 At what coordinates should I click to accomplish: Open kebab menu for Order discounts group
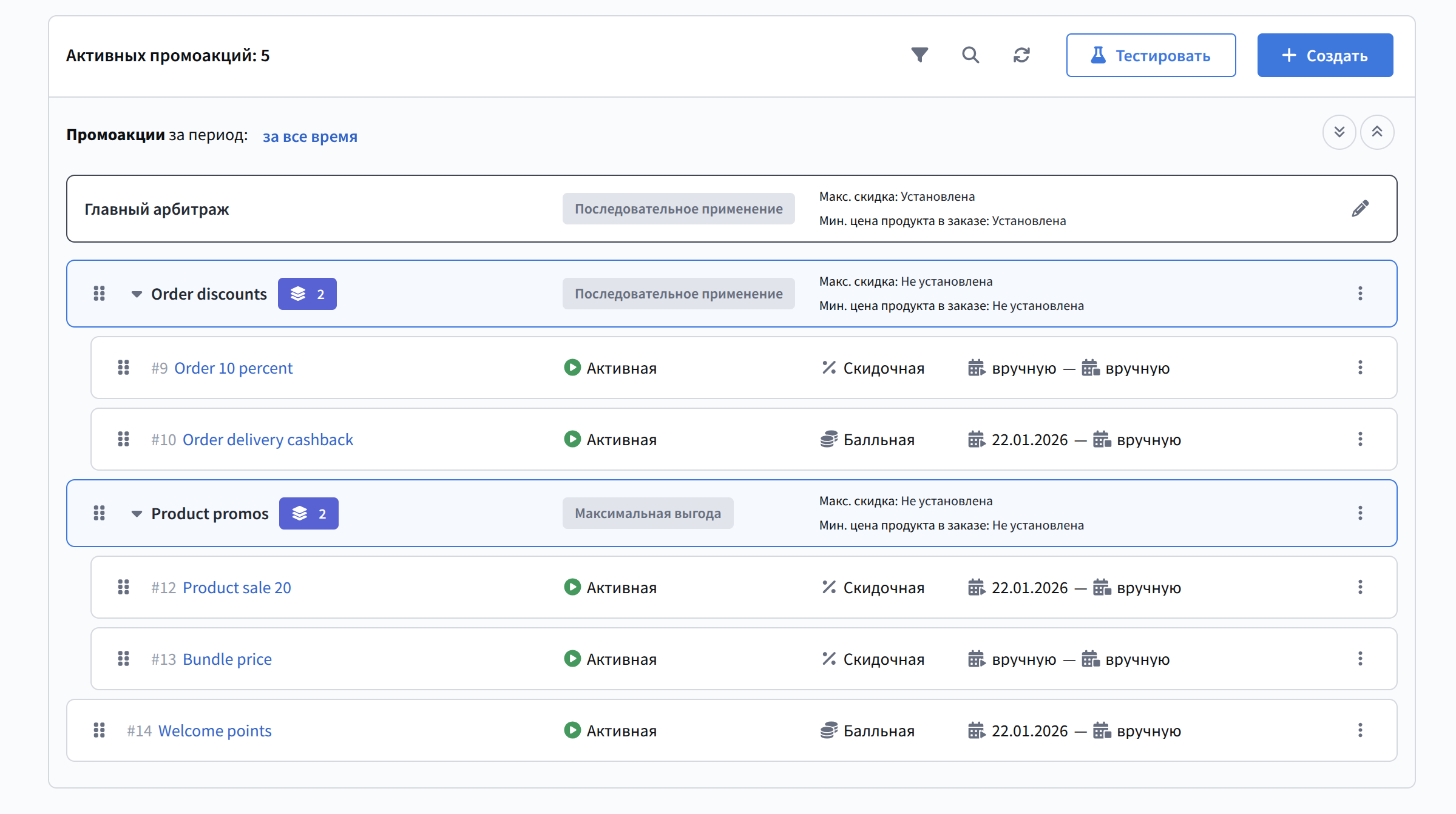click(x=1360, y=294)
